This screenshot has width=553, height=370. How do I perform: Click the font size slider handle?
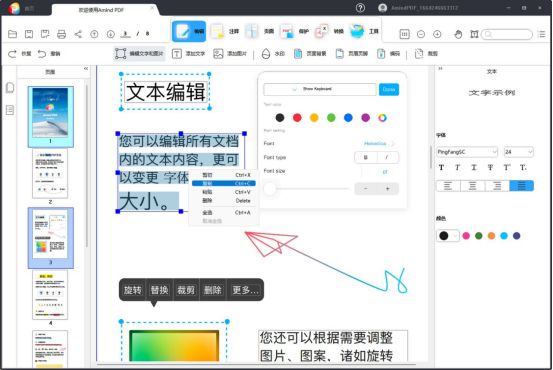click(270, 189)
